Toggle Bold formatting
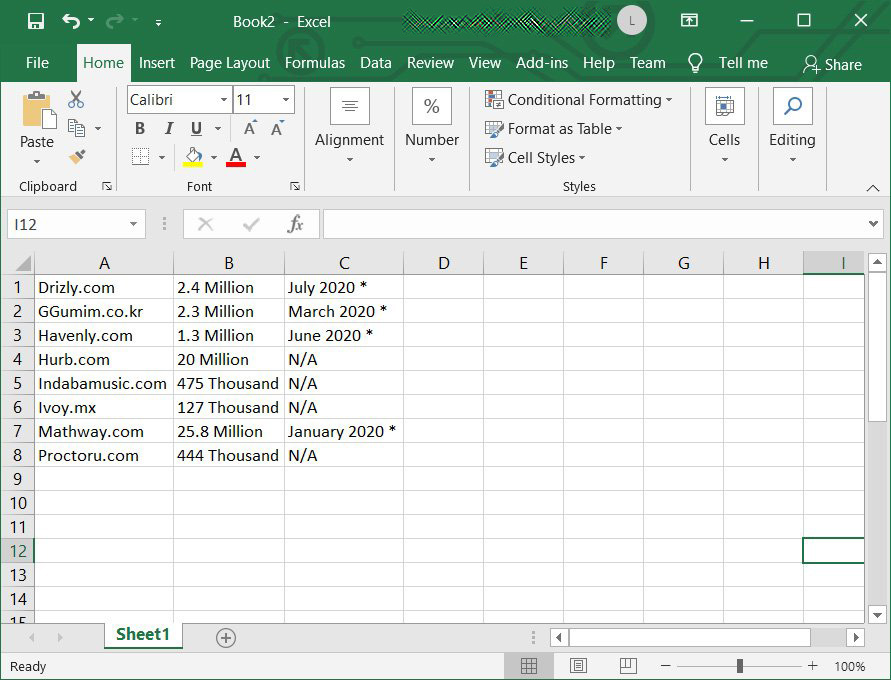 pos(140,128)
